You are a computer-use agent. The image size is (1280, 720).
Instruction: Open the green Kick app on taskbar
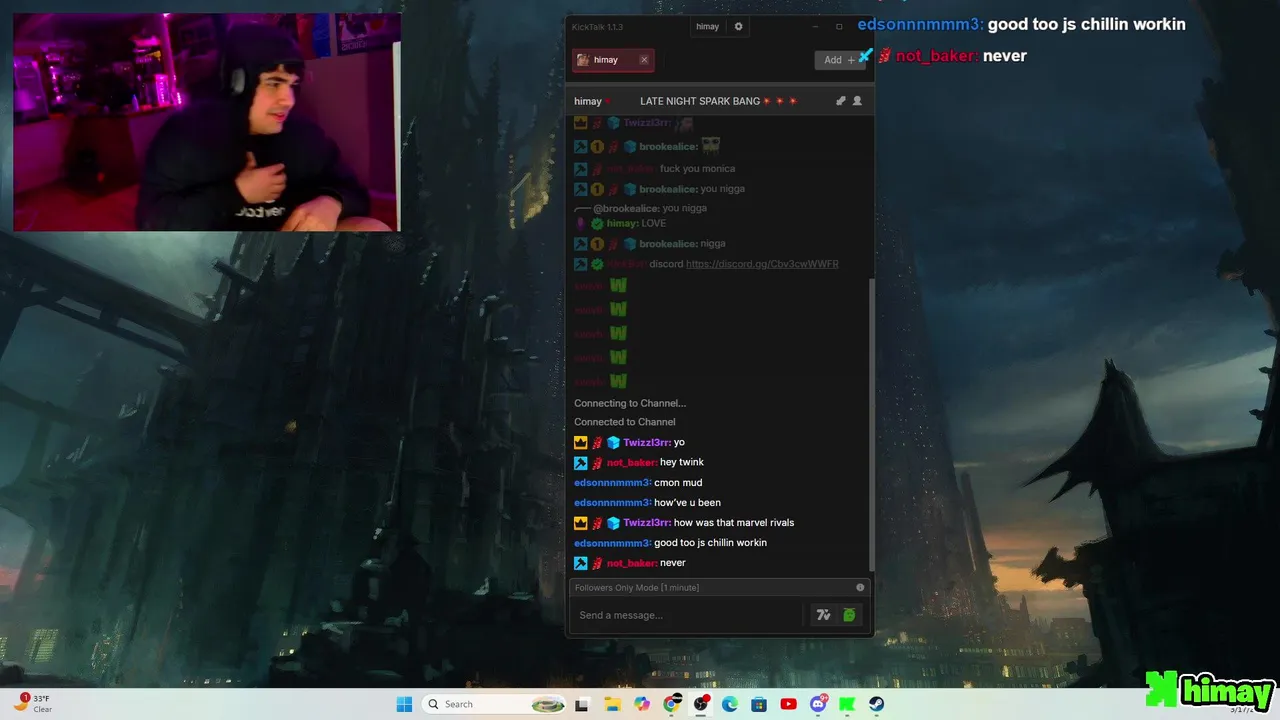coord(848,704)
